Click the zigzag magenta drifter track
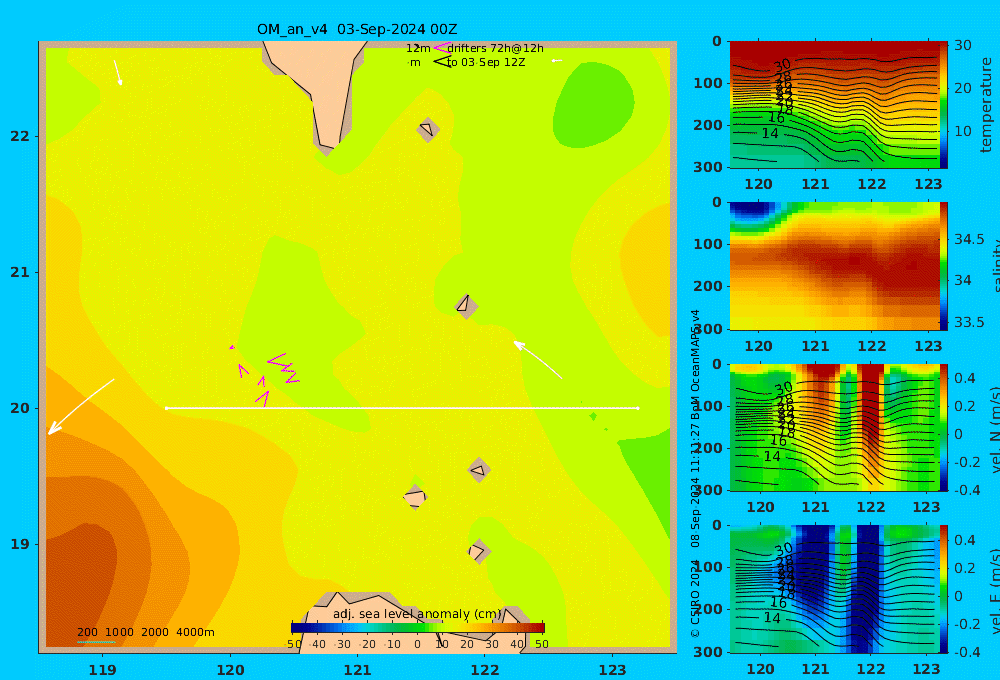Image resolution: width=1000 pixels, height=680 pixels. click(284, 368)
